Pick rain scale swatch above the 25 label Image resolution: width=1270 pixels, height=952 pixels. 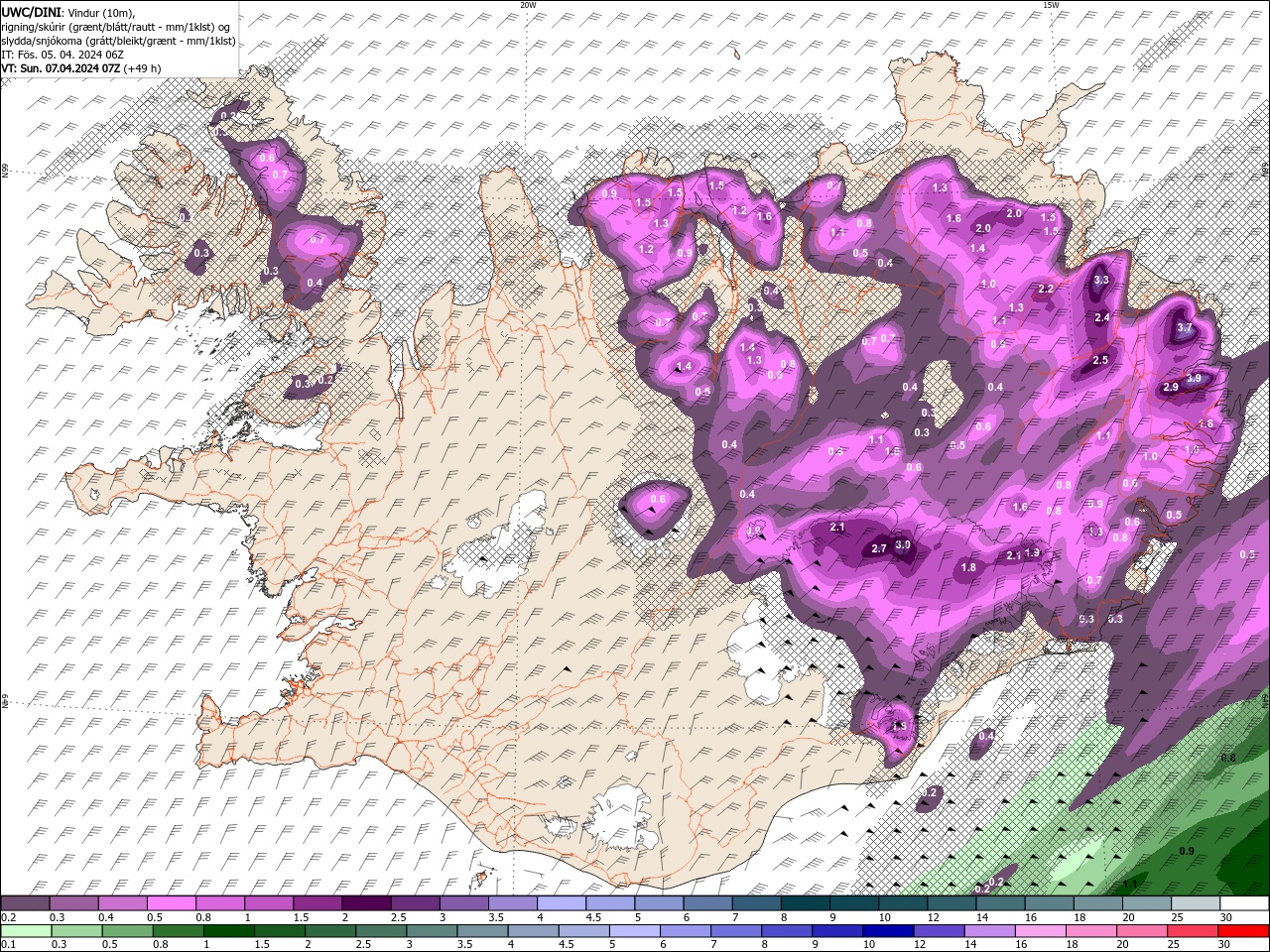point(1191,930)
